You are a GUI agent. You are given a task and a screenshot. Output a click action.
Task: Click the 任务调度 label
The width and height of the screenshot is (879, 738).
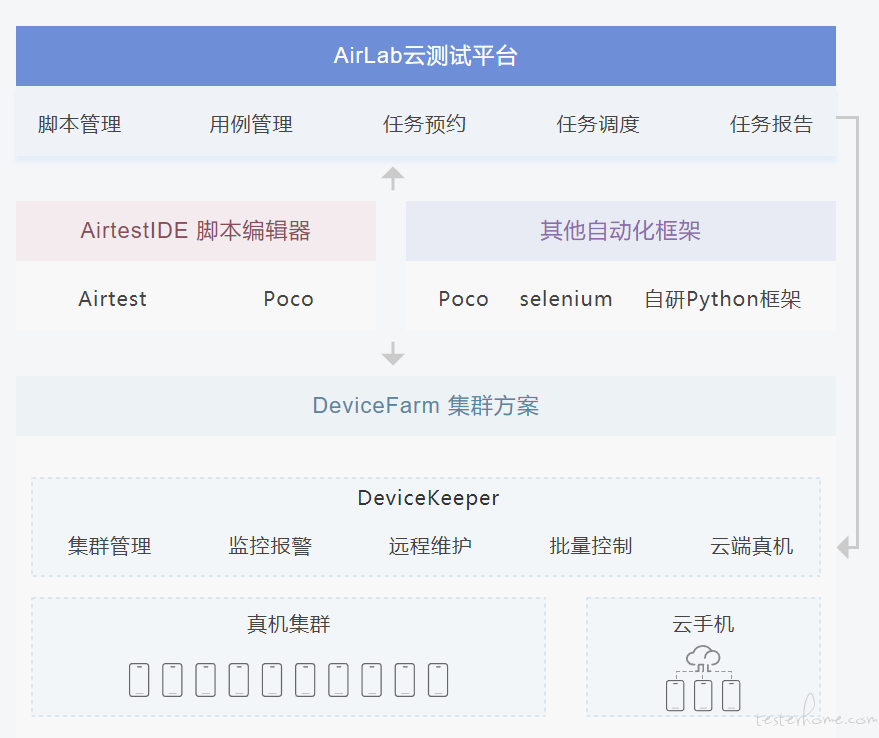(598, 124)
